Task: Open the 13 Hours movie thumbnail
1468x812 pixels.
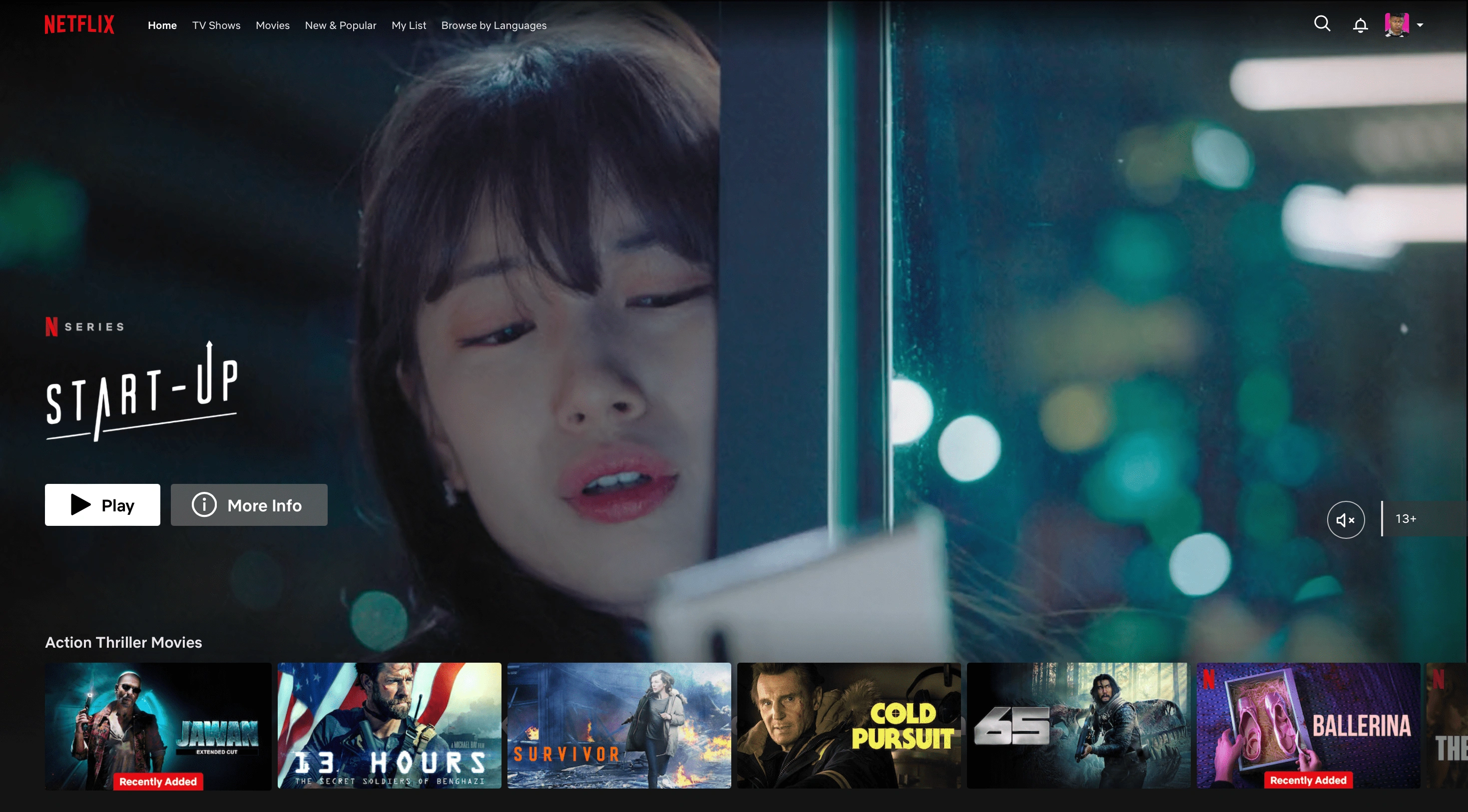Action: tap(389, 726)
